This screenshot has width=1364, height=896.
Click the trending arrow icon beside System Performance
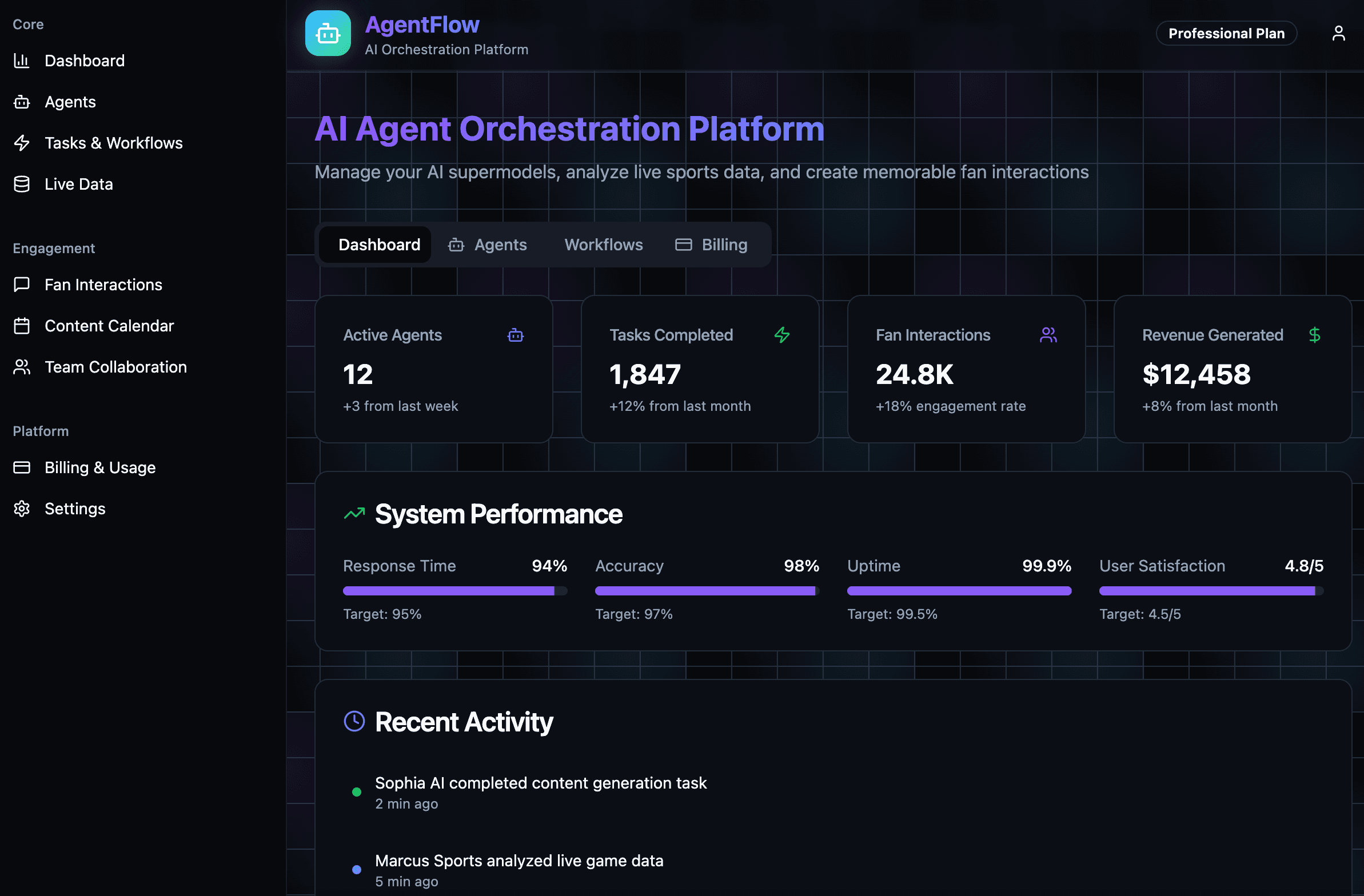point(354,513)
